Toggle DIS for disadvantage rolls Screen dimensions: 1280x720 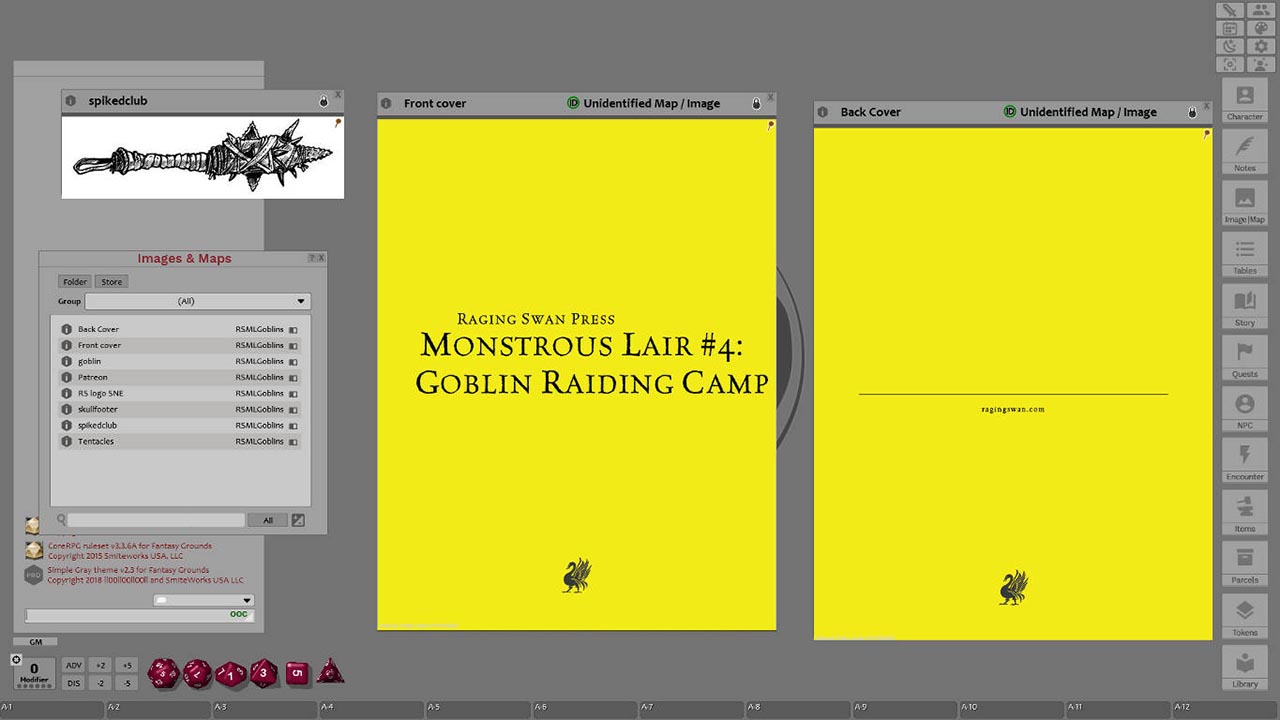tap(75, 682)
